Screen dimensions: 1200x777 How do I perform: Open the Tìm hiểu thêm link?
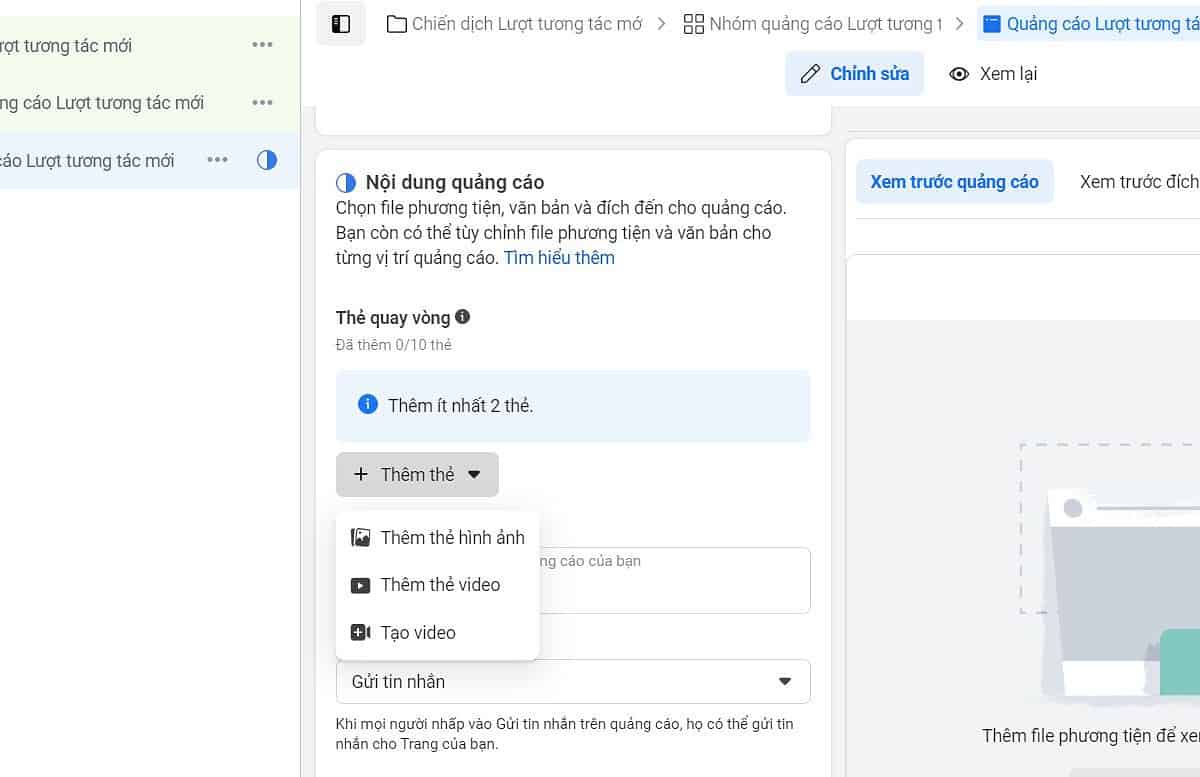tap(559, 258)
